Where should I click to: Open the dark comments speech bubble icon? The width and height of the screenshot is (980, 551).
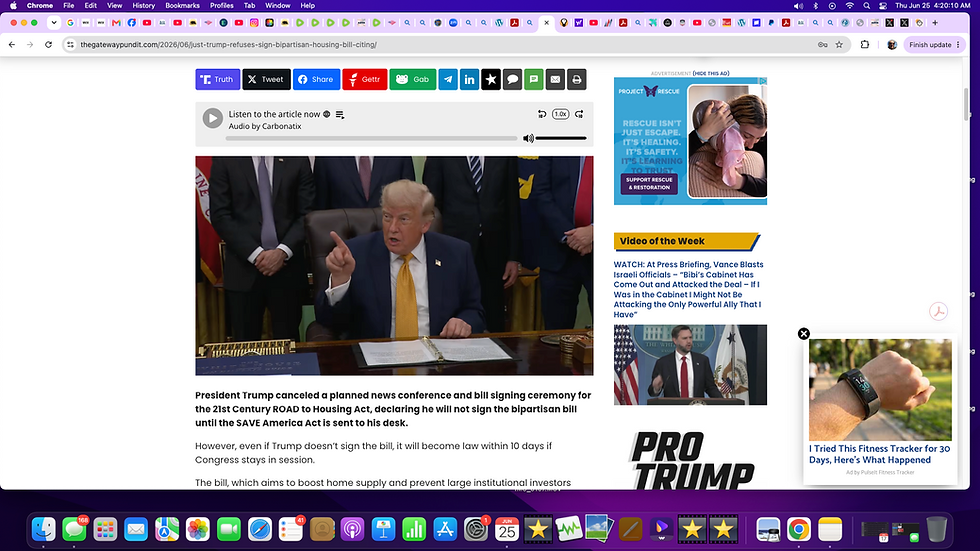(x=512, y=79)
